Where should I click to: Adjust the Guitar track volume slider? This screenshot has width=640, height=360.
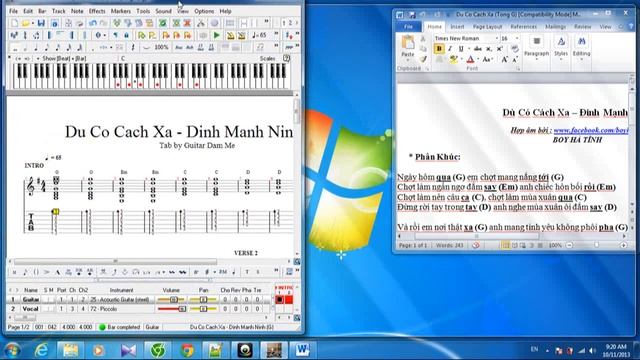pos(171,300)
